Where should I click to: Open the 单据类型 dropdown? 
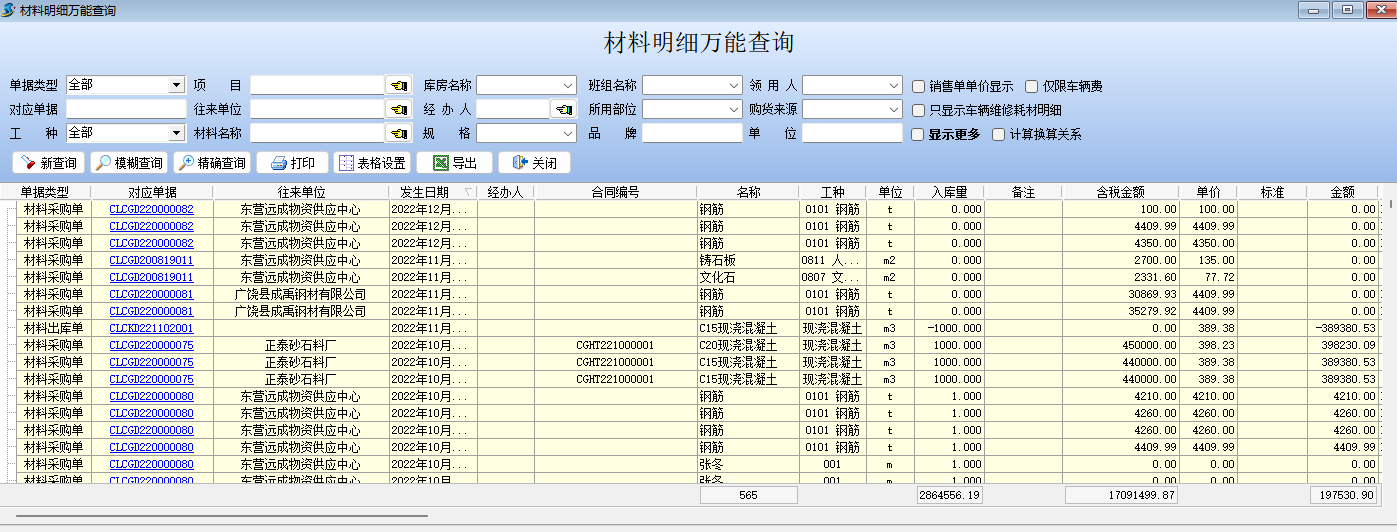(x=177, y=86)
